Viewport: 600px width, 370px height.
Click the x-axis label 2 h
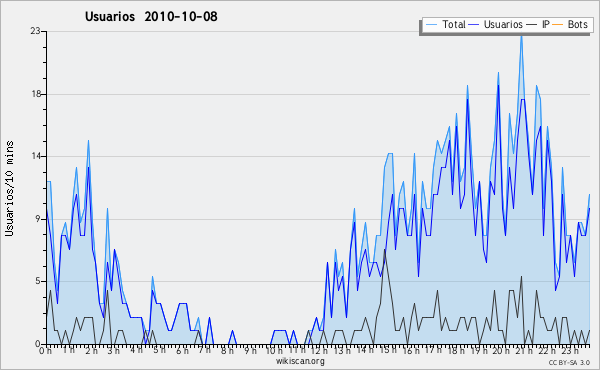[91, 350]
